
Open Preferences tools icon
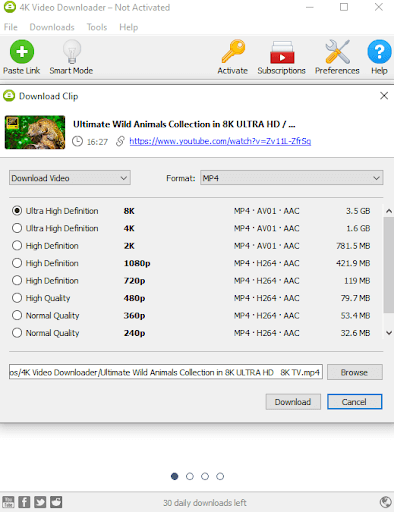337,52
